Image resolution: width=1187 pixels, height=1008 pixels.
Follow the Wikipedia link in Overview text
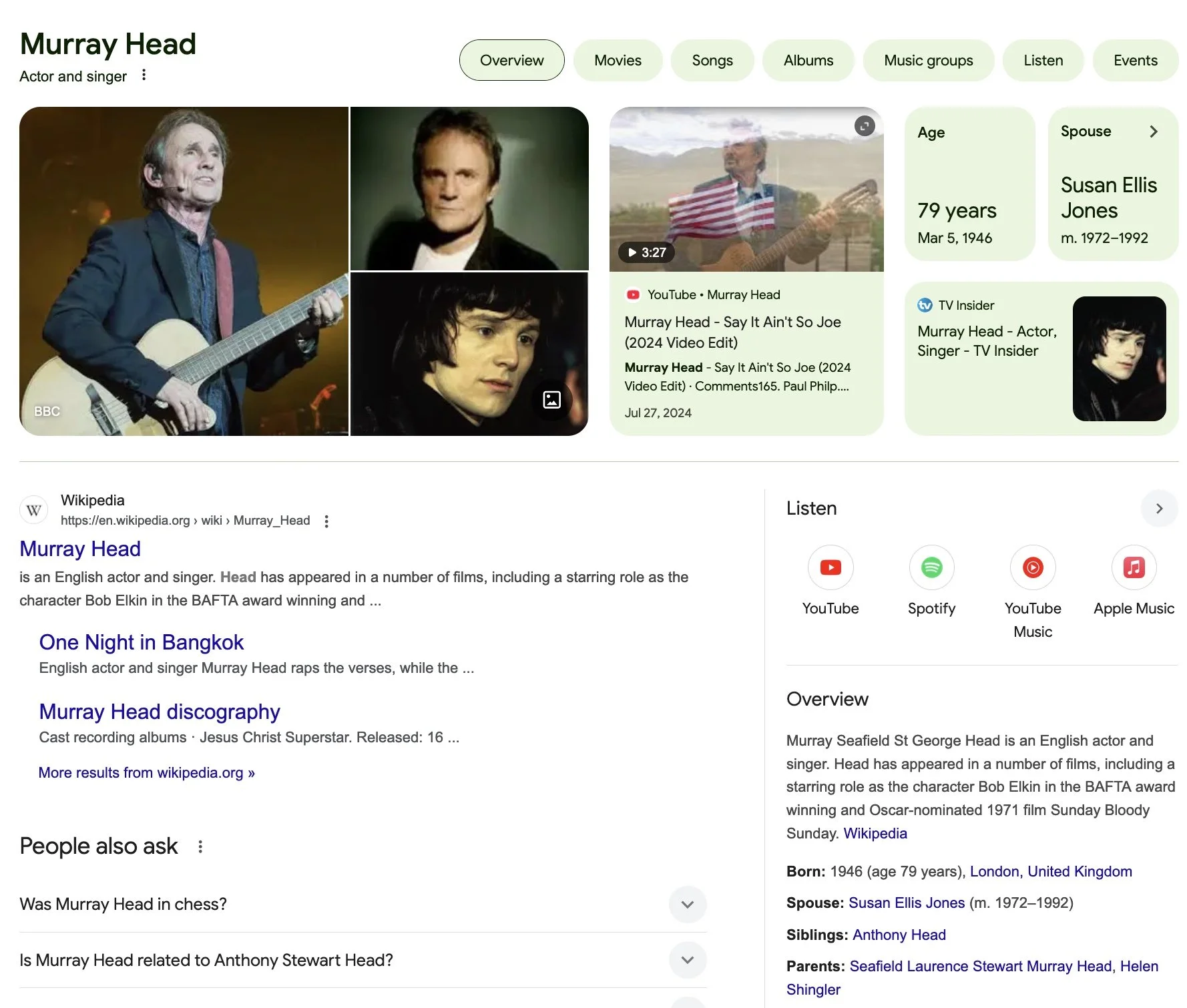pos(875,833)
